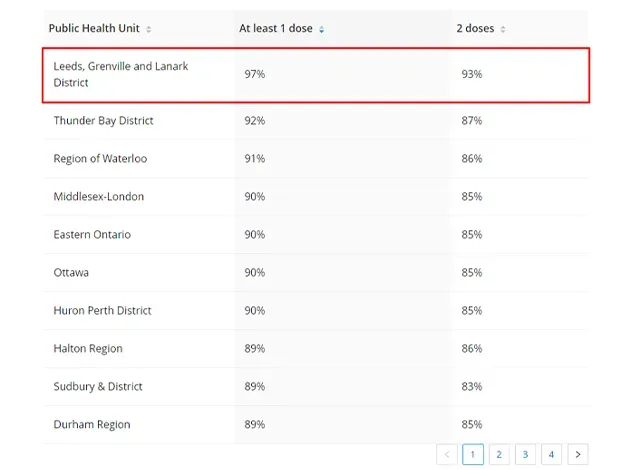Open page 3 of results
This screenshot has height=470, width=640.
pos(525,454)
